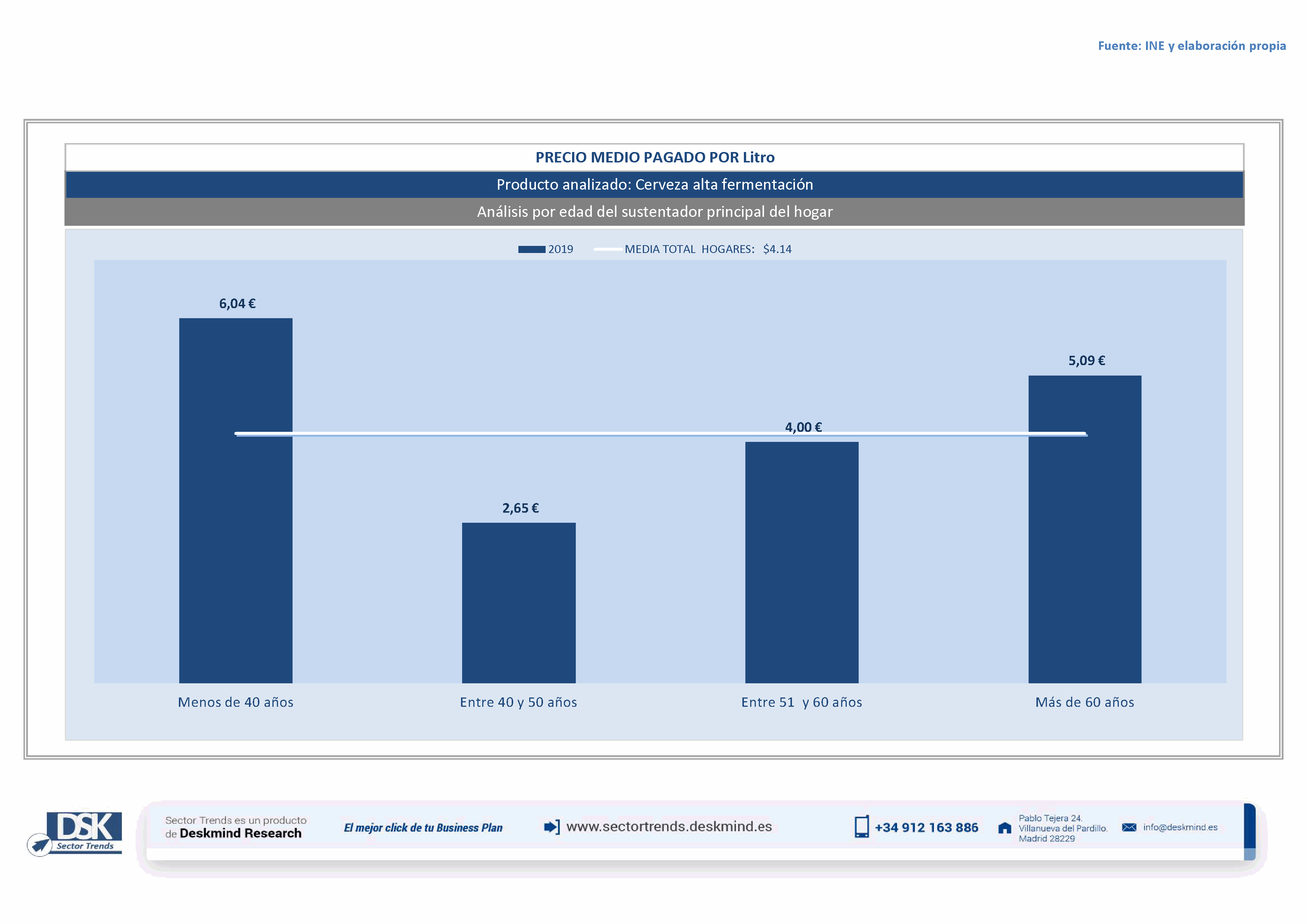Click the rocket emblem in the DSK logo
This screenshot has height=924, width=1307.
coord(40,844)
